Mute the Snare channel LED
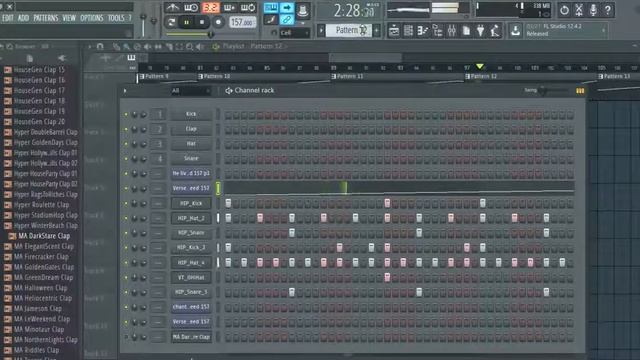This screenshot has width=640, height=360. coord(126,158)
